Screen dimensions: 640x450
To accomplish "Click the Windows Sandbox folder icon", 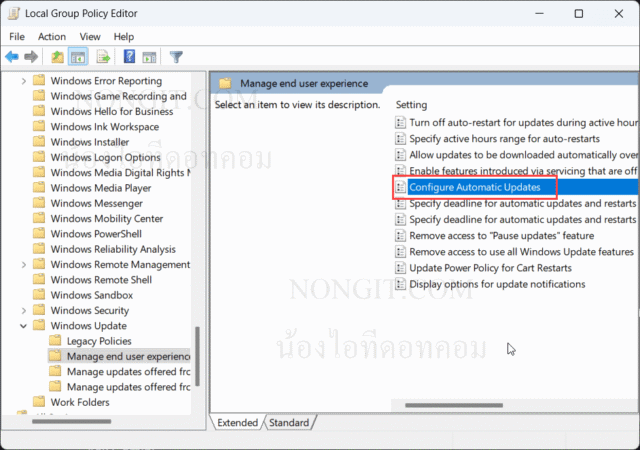I will click(39, 294).
